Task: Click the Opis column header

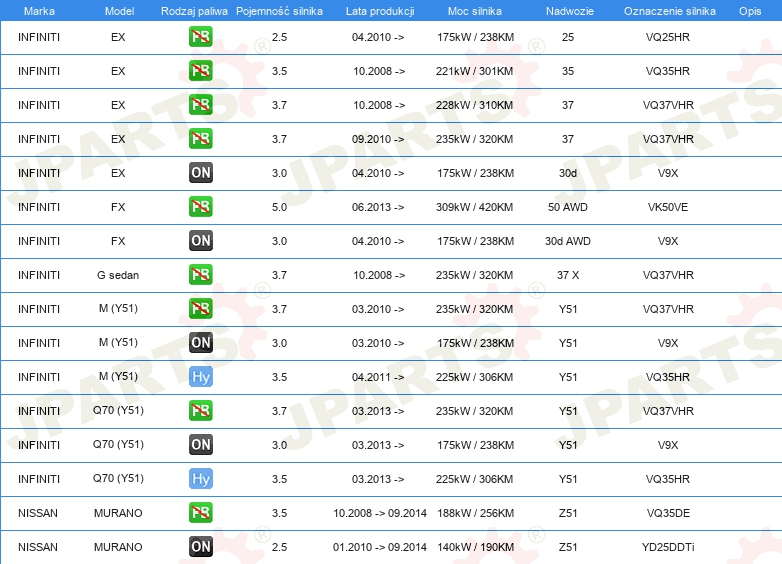Action: tap(750, 11)
